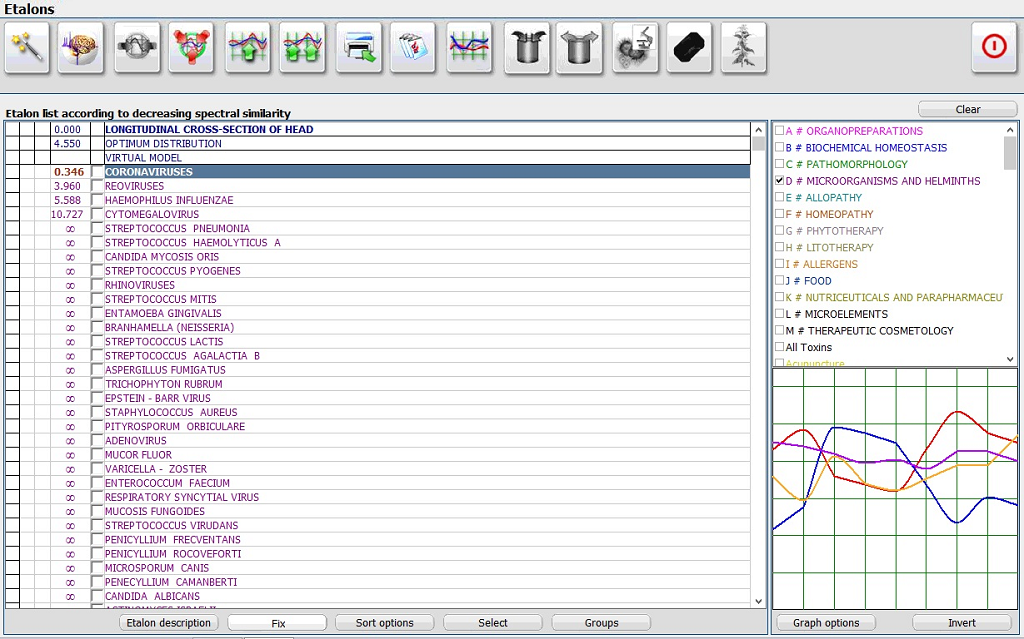Open the Groups button
The height and width of the screenshot is (639, 1024).
pos(601,623)
